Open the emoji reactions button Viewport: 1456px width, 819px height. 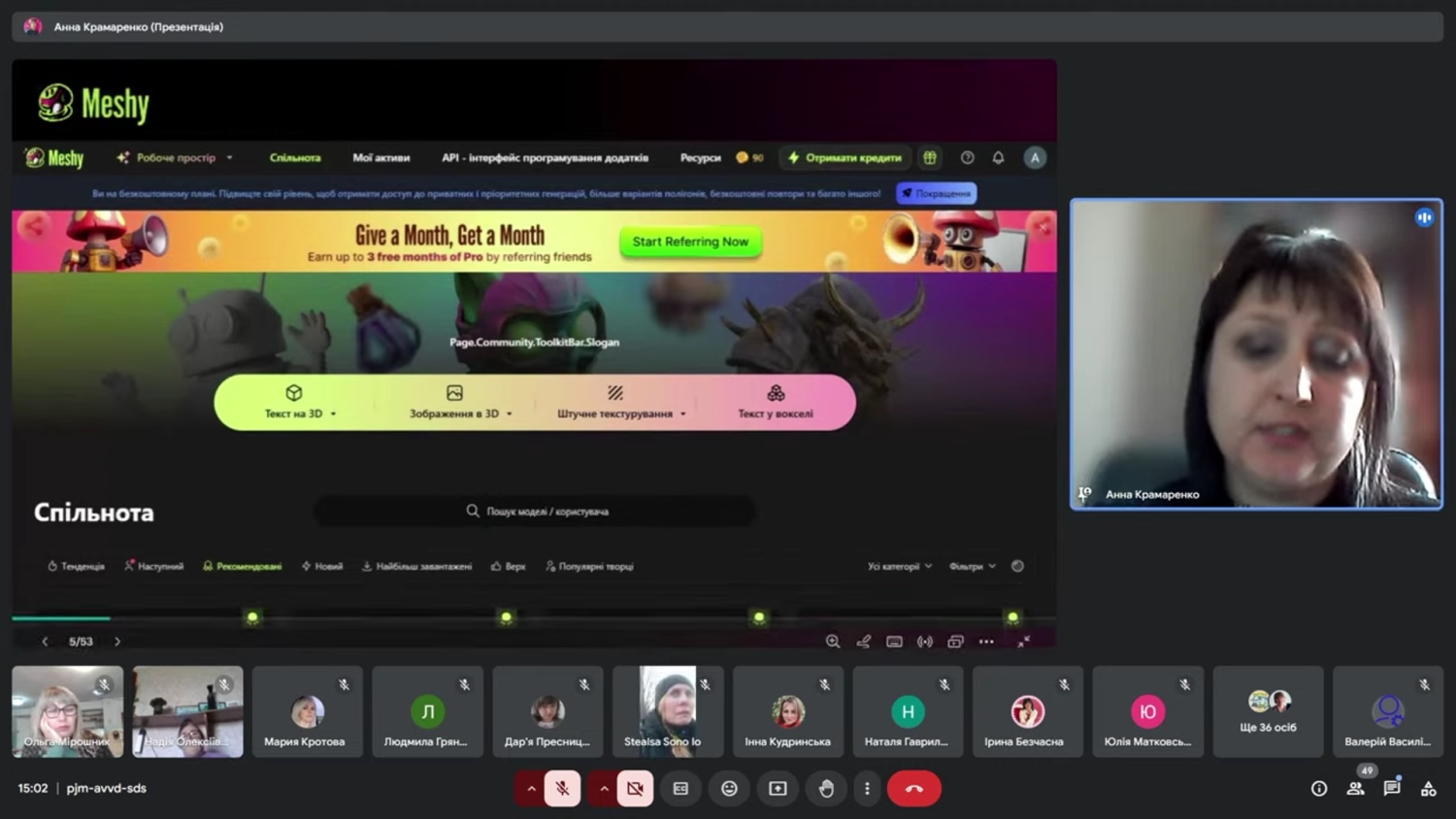click(729, 788)
